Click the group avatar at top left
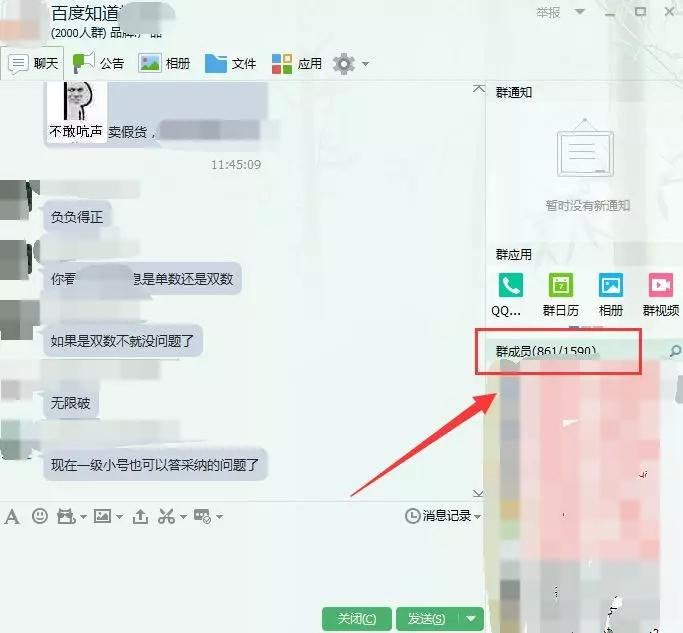Screen dimensions: 683x633 23,22
